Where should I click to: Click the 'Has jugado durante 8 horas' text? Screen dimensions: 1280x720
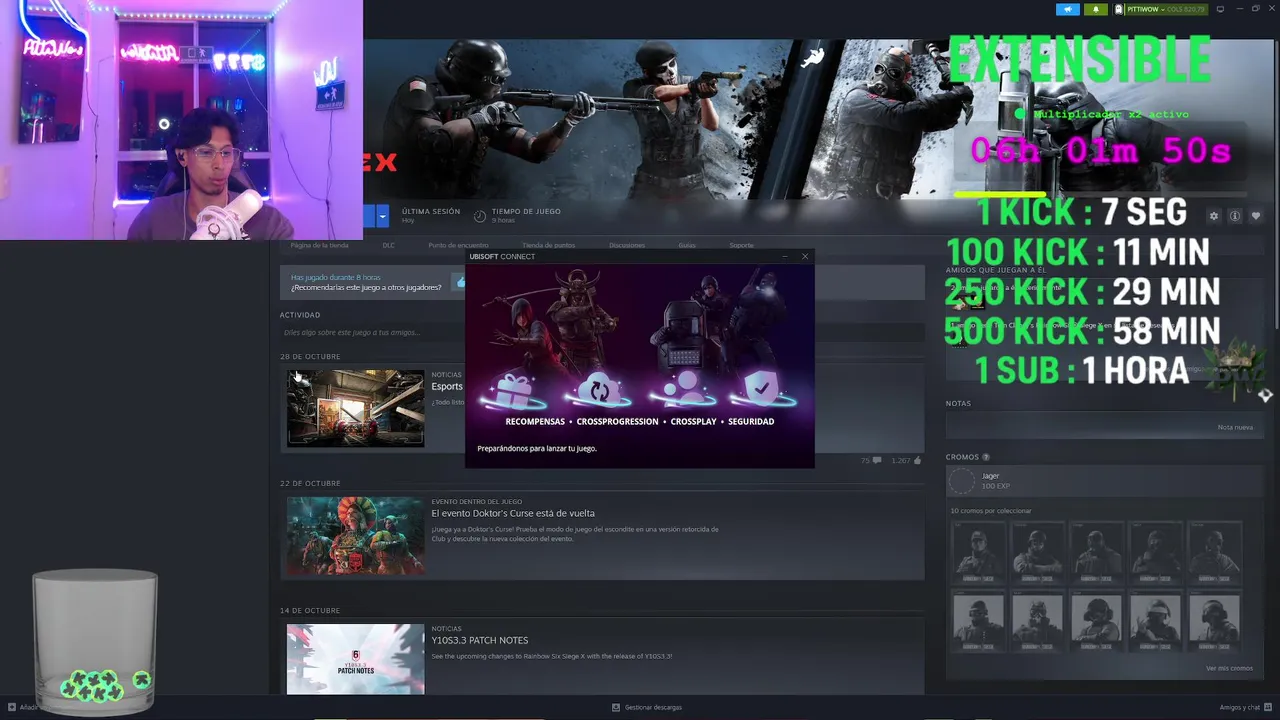click(336, 277)
